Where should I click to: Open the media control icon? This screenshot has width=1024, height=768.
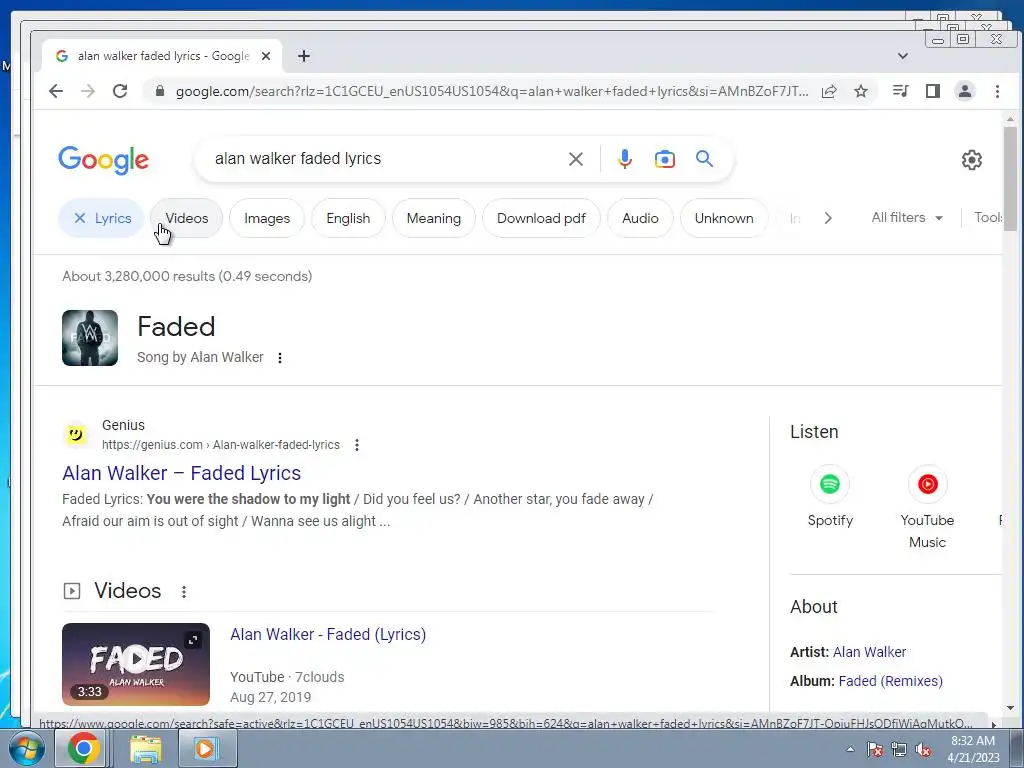pyautogui.click(x=901, y=91)
